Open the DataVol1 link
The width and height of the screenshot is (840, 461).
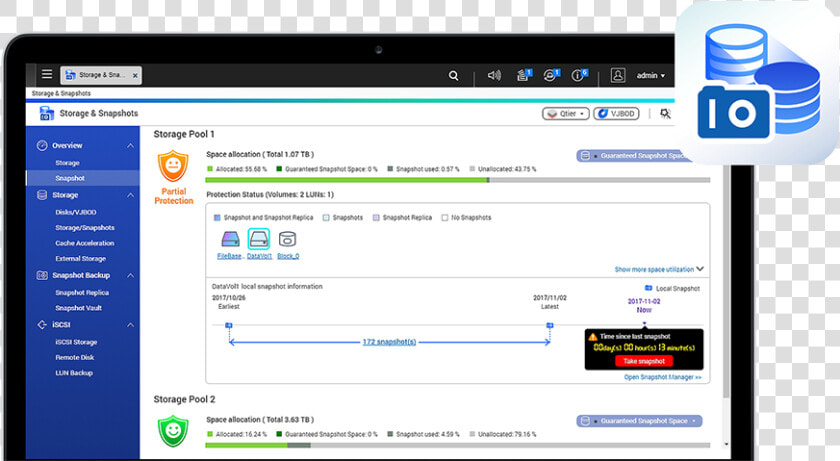click(x=259, y=256)
